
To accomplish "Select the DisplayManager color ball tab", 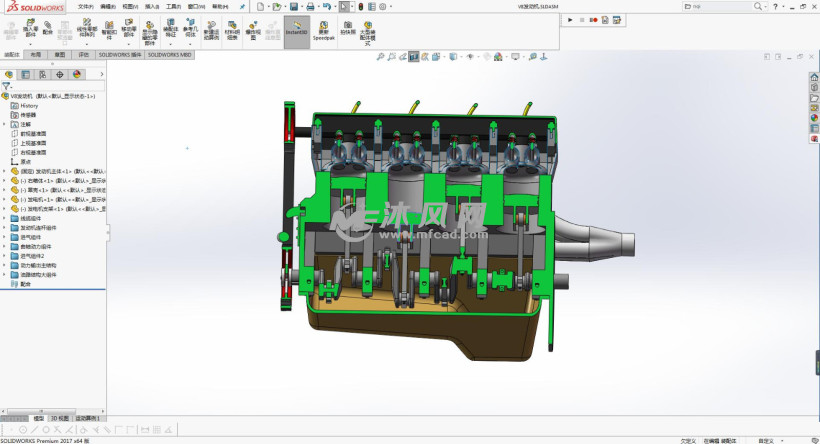I will click(x=76, y=74).
